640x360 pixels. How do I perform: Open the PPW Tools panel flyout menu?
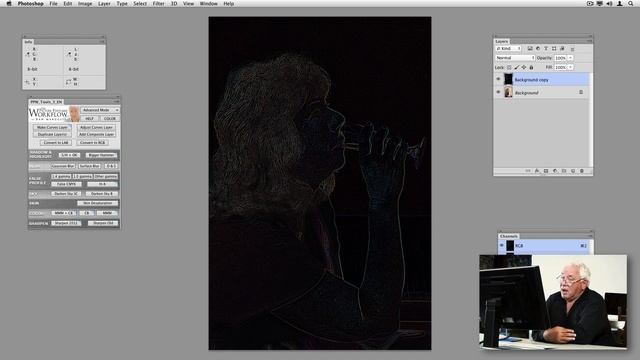point(116,102)
